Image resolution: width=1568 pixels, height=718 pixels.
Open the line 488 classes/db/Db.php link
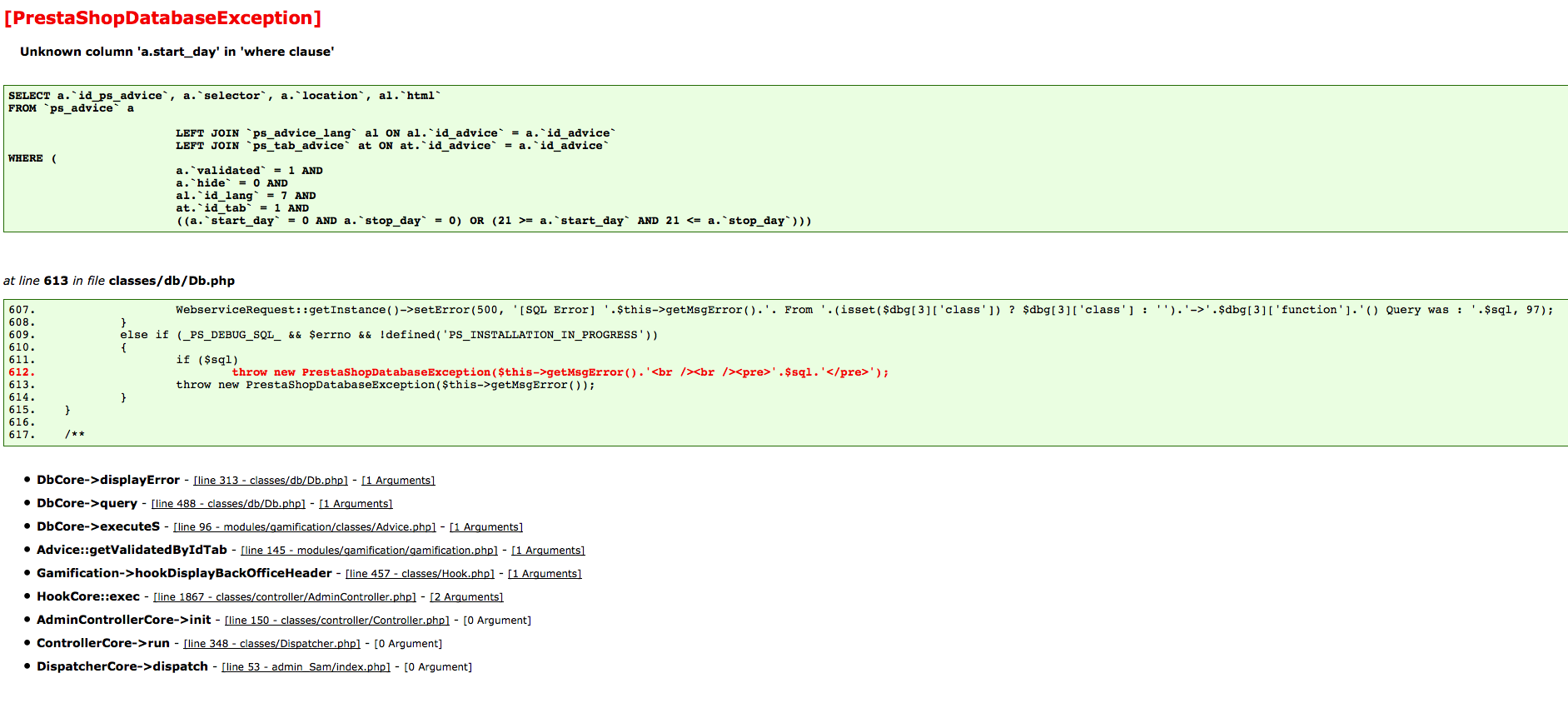pos(228,504)
